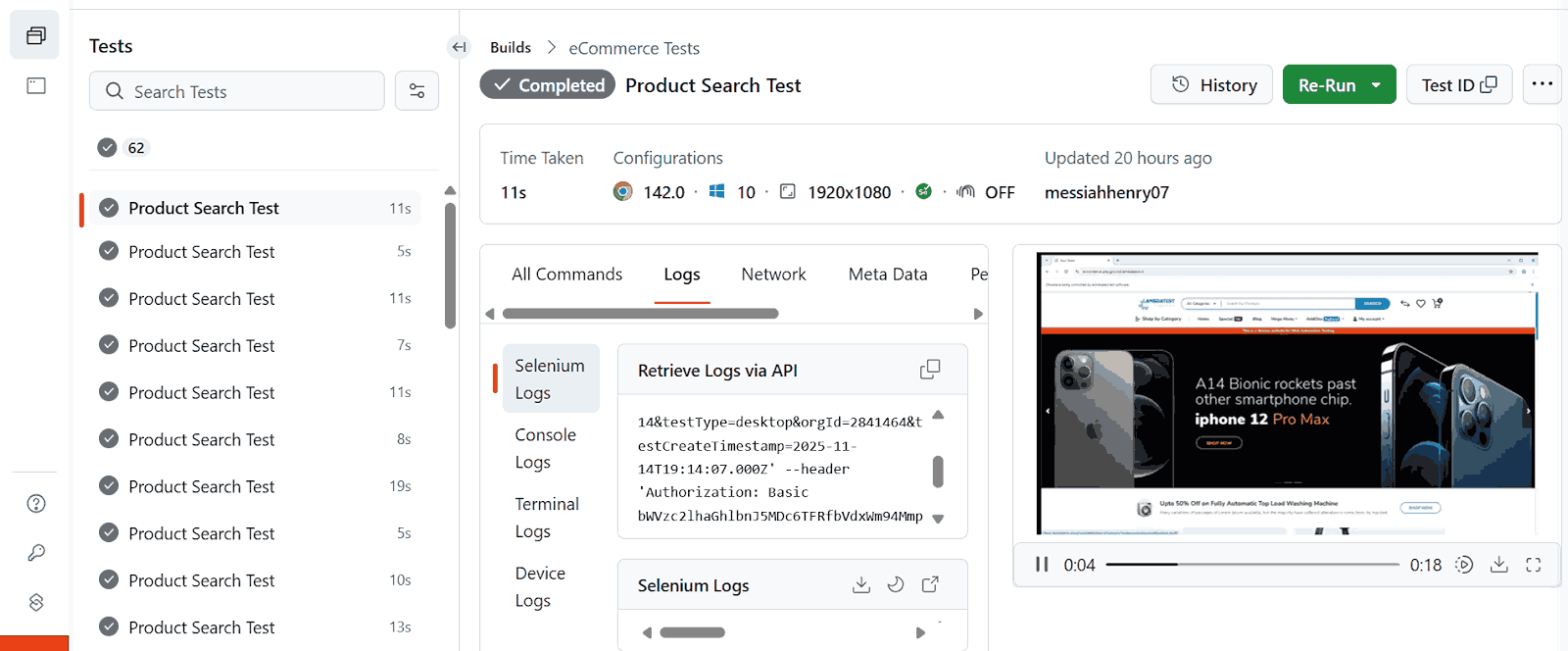Select Console Logs category
Viewport: 1568px width, 651px height.
(546, 448)
